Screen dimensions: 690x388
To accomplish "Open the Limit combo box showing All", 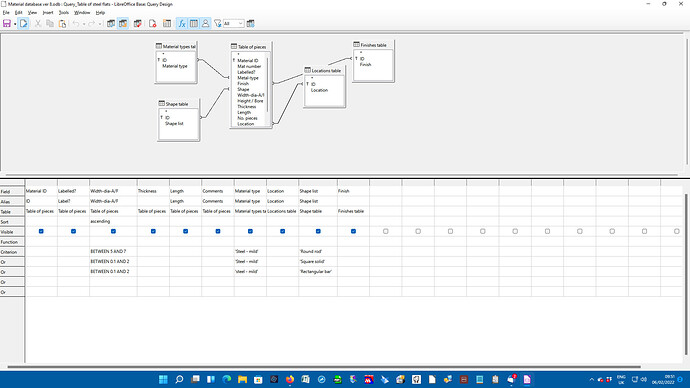I will (233, 23).
